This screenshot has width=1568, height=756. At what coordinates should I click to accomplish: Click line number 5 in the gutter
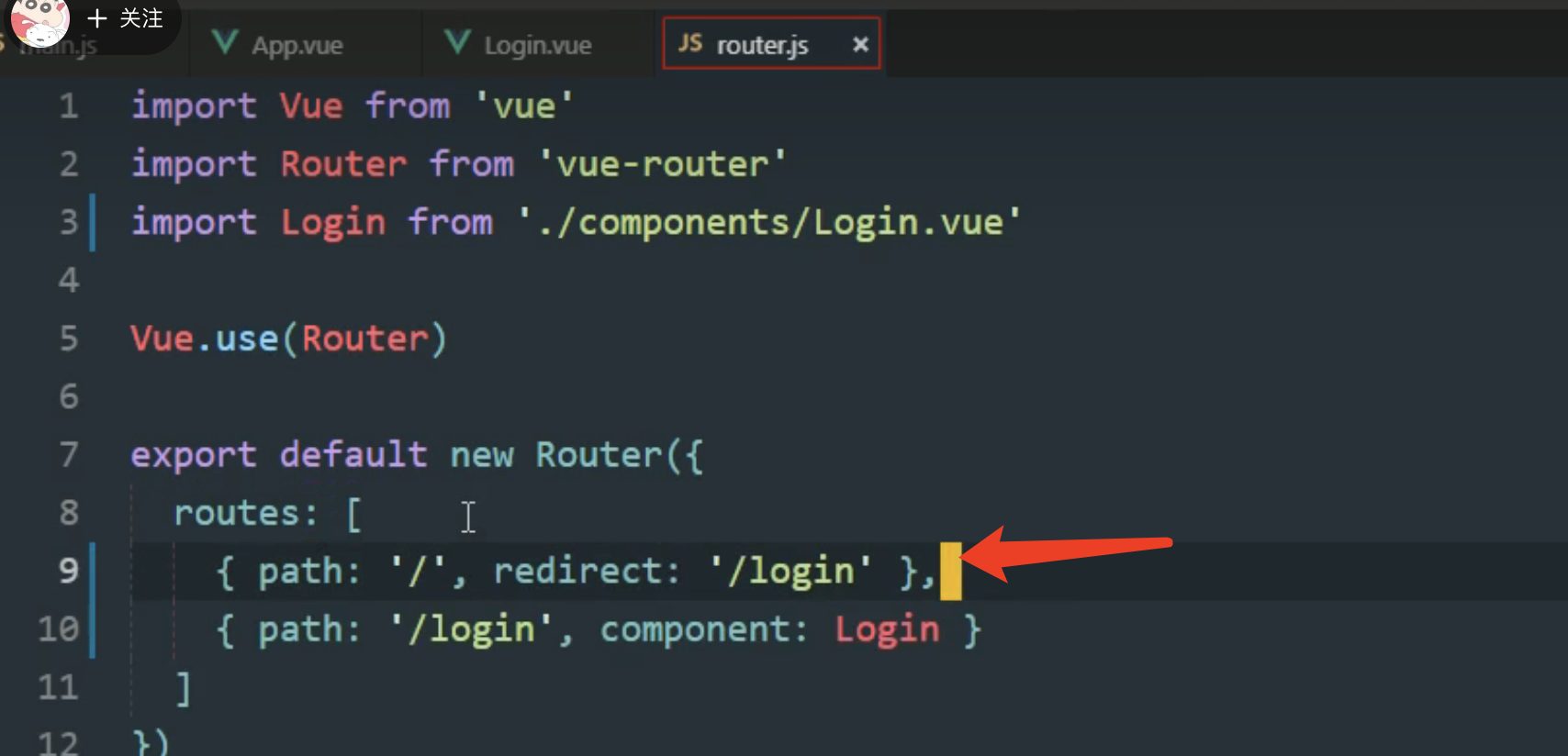69,339
